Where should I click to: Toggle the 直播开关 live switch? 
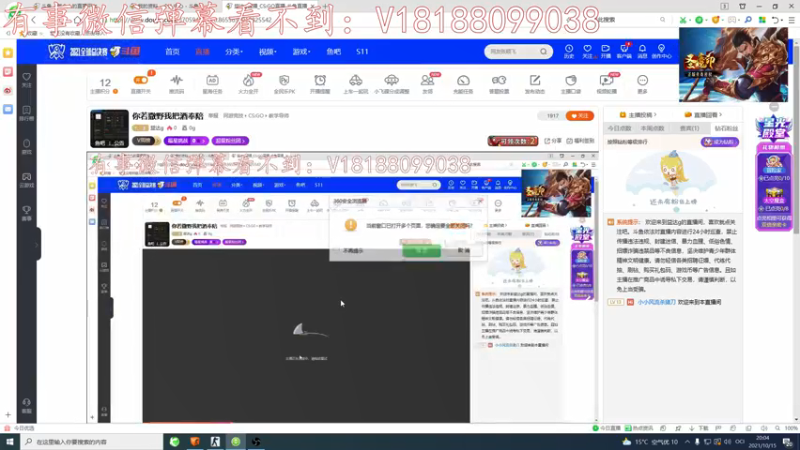(141, 81)
